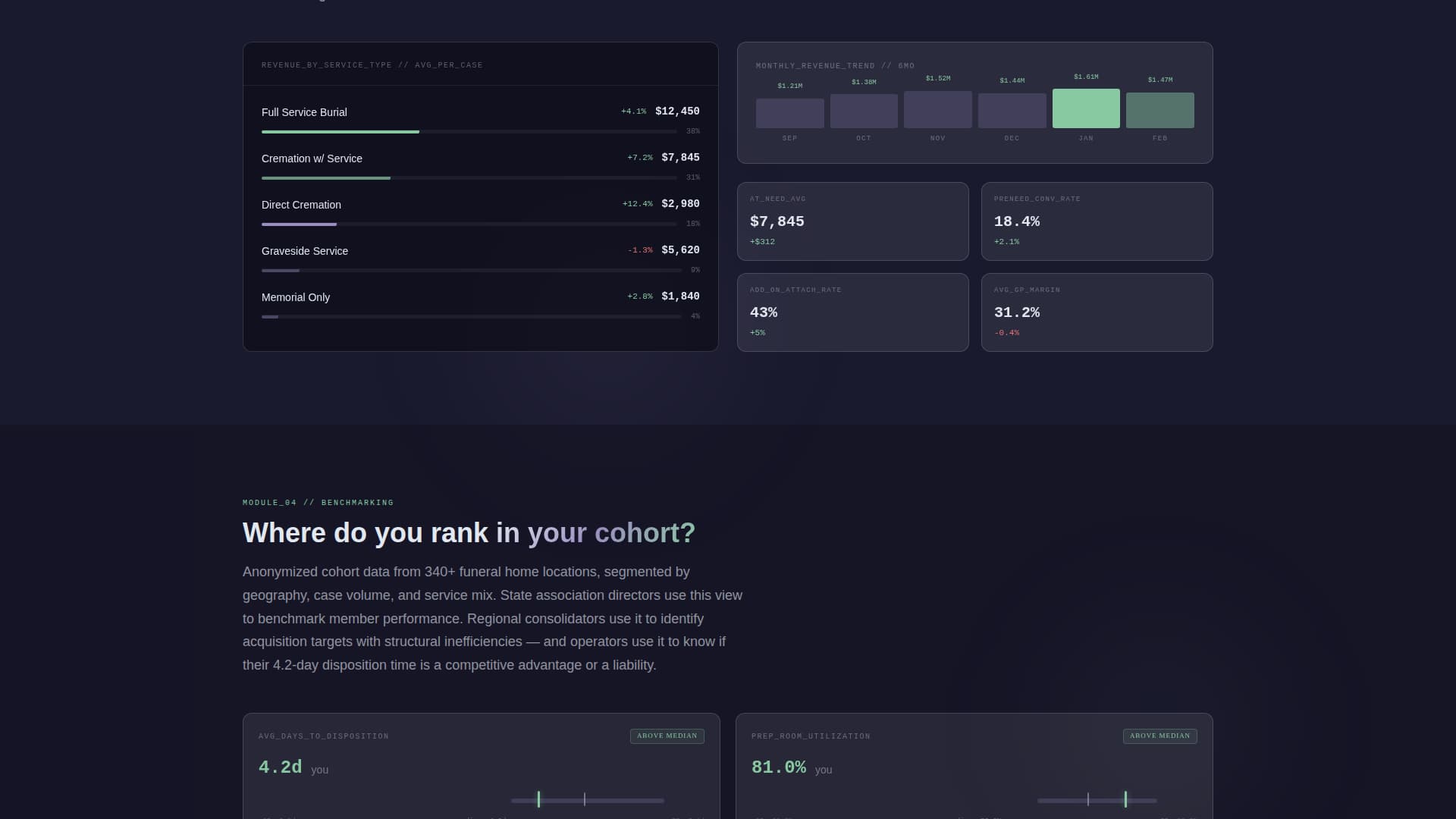This screenshot has height=819, width=1456.
Task: Click the PREP_ROOM_UTILIZATION card title
Action: pyautogui.click(x=811, y=736)
